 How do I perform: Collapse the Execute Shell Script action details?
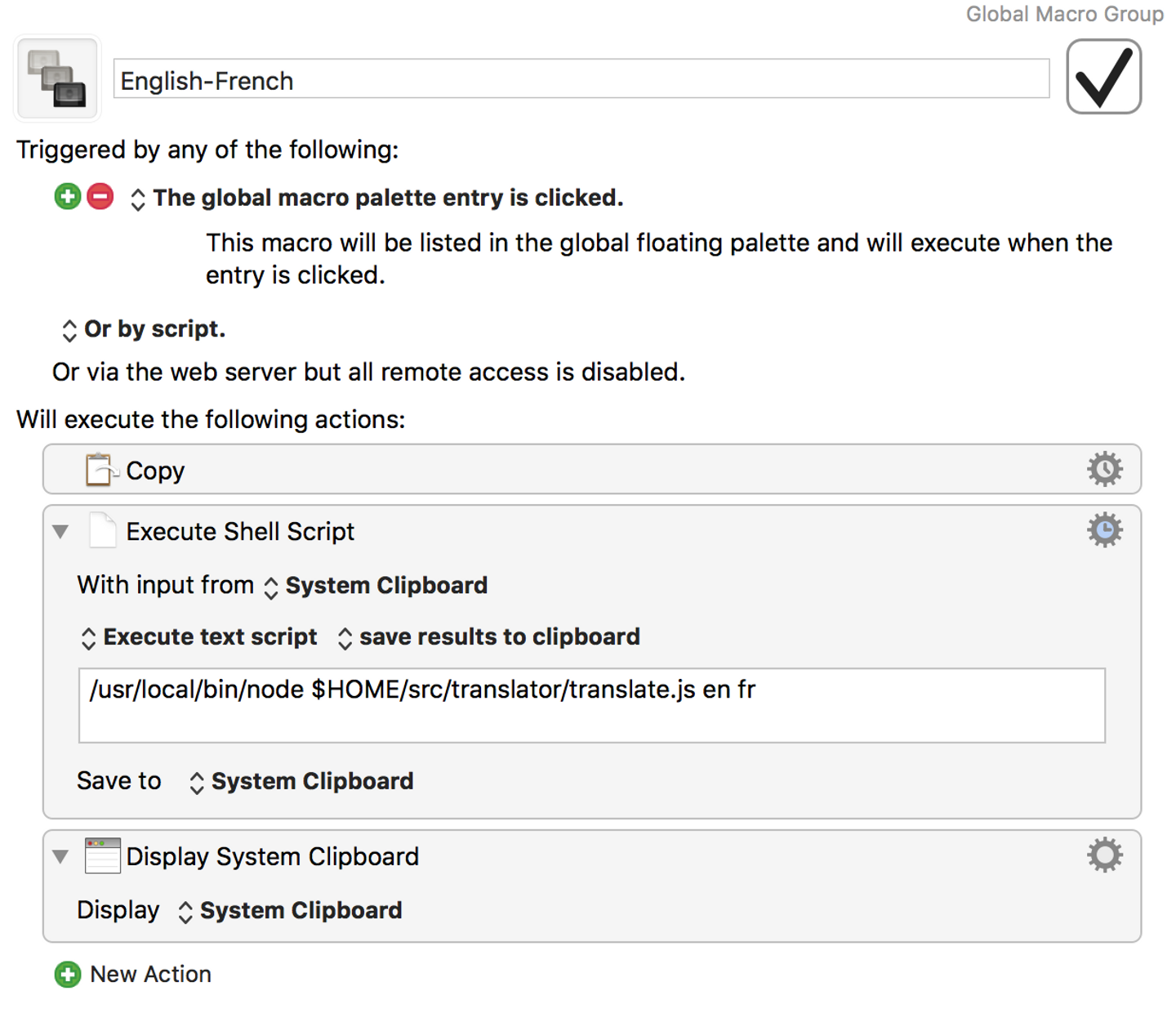click(60, 531)
